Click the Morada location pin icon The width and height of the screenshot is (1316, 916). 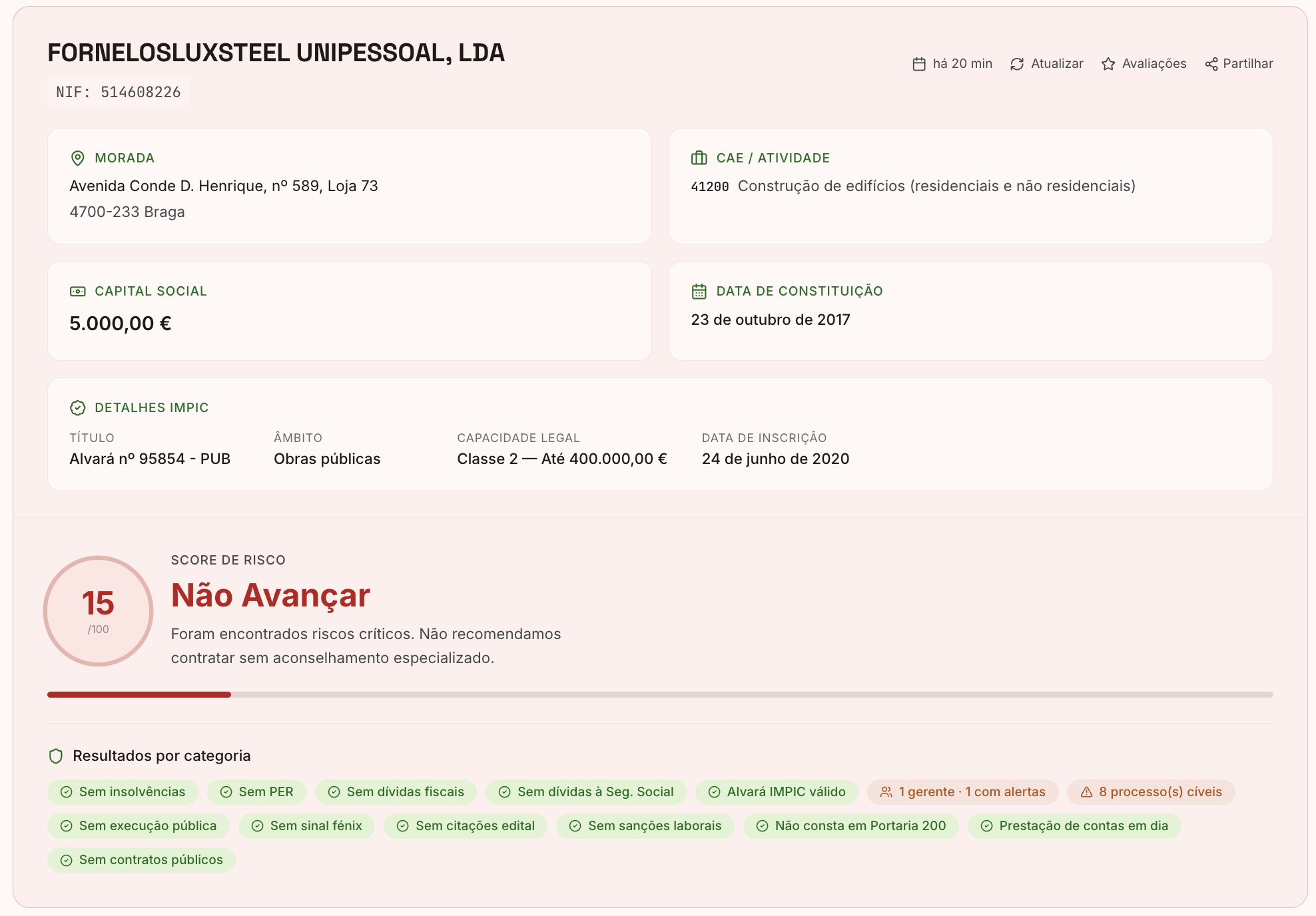click(x=78, y=158)
